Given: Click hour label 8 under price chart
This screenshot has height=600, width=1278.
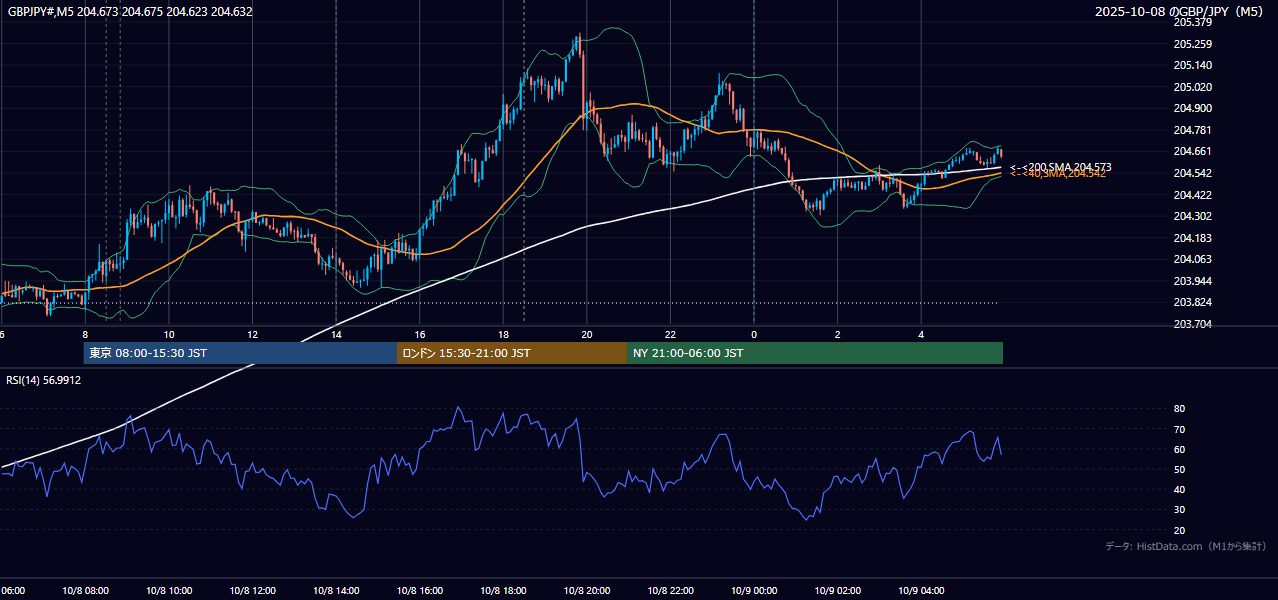Looking at the screenshot, I should (85, 335).
